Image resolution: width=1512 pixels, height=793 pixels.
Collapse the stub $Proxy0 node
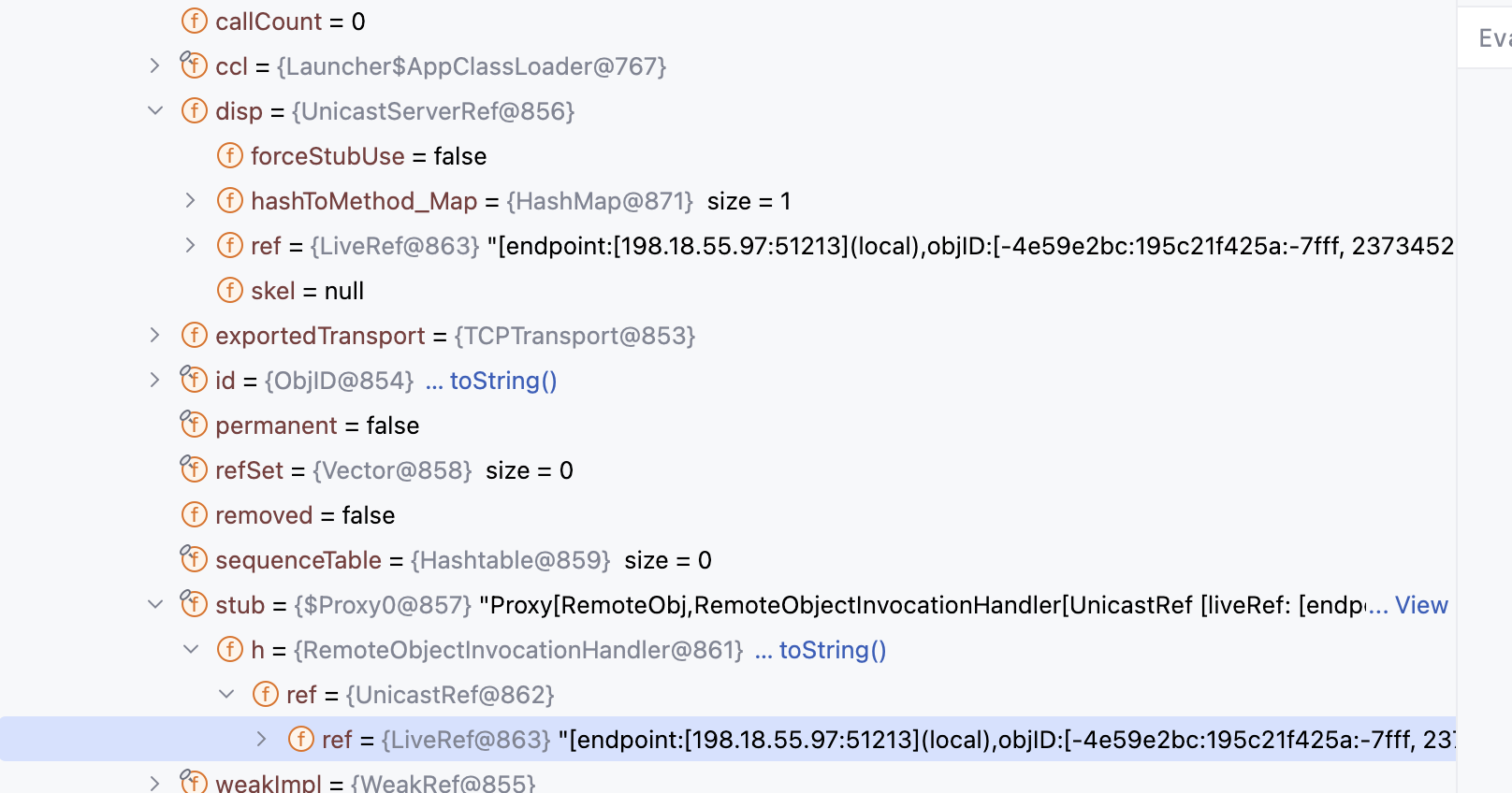tap(155, 604)
